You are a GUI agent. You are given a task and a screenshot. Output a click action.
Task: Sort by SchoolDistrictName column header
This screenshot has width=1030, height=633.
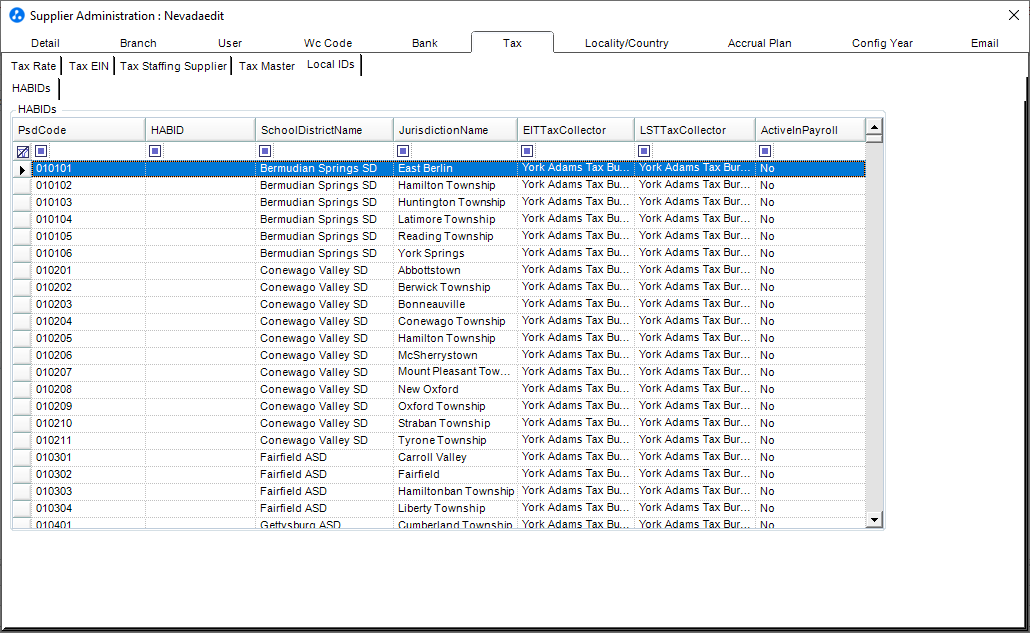pyautogui.click(x=325, y=130)
